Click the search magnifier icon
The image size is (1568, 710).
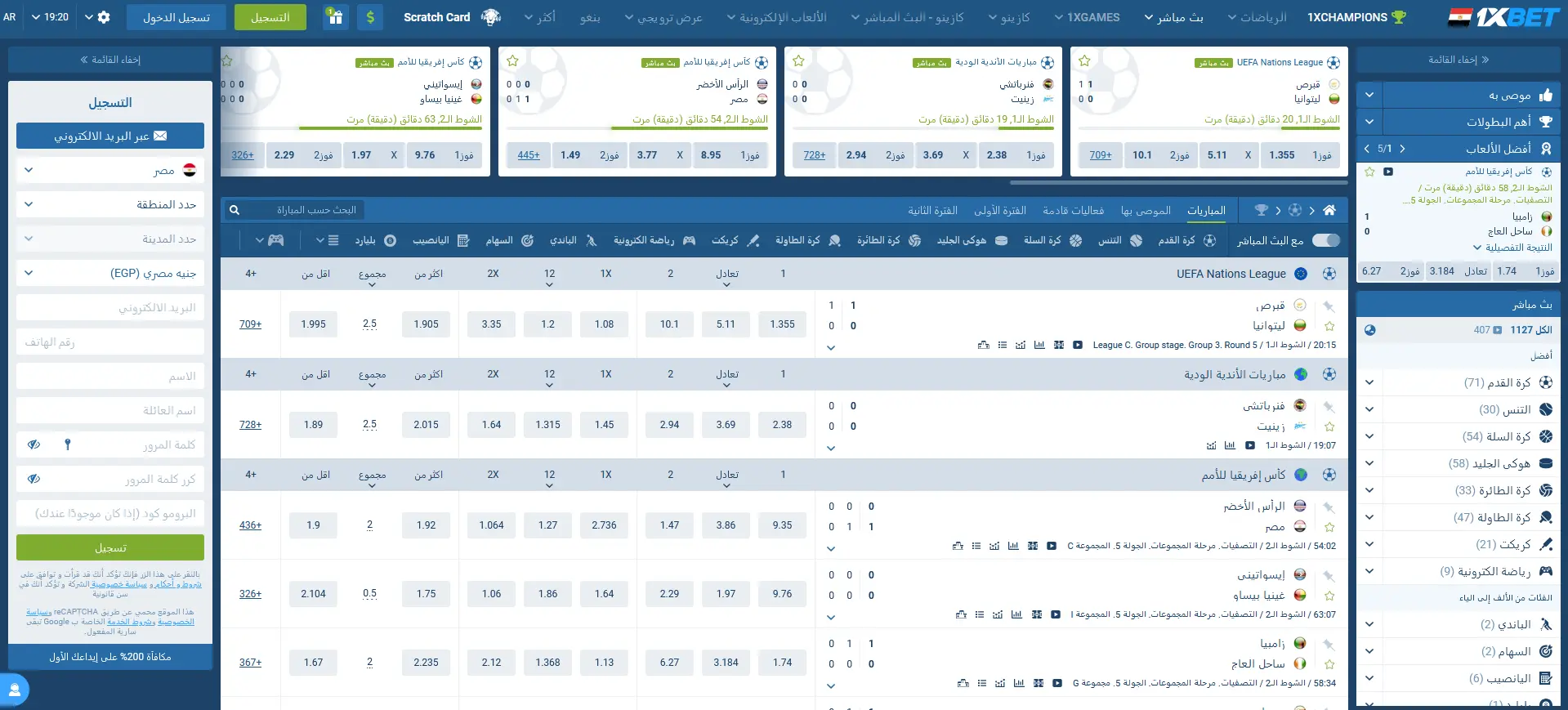click(235, 210)
